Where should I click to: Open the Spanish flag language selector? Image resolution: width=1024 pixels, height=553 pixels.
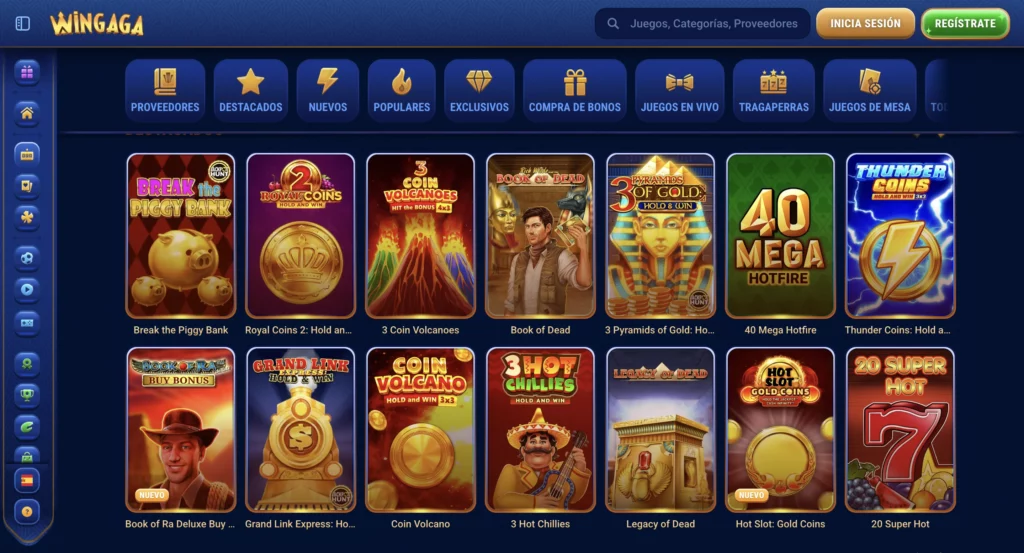tap(27, 481)
